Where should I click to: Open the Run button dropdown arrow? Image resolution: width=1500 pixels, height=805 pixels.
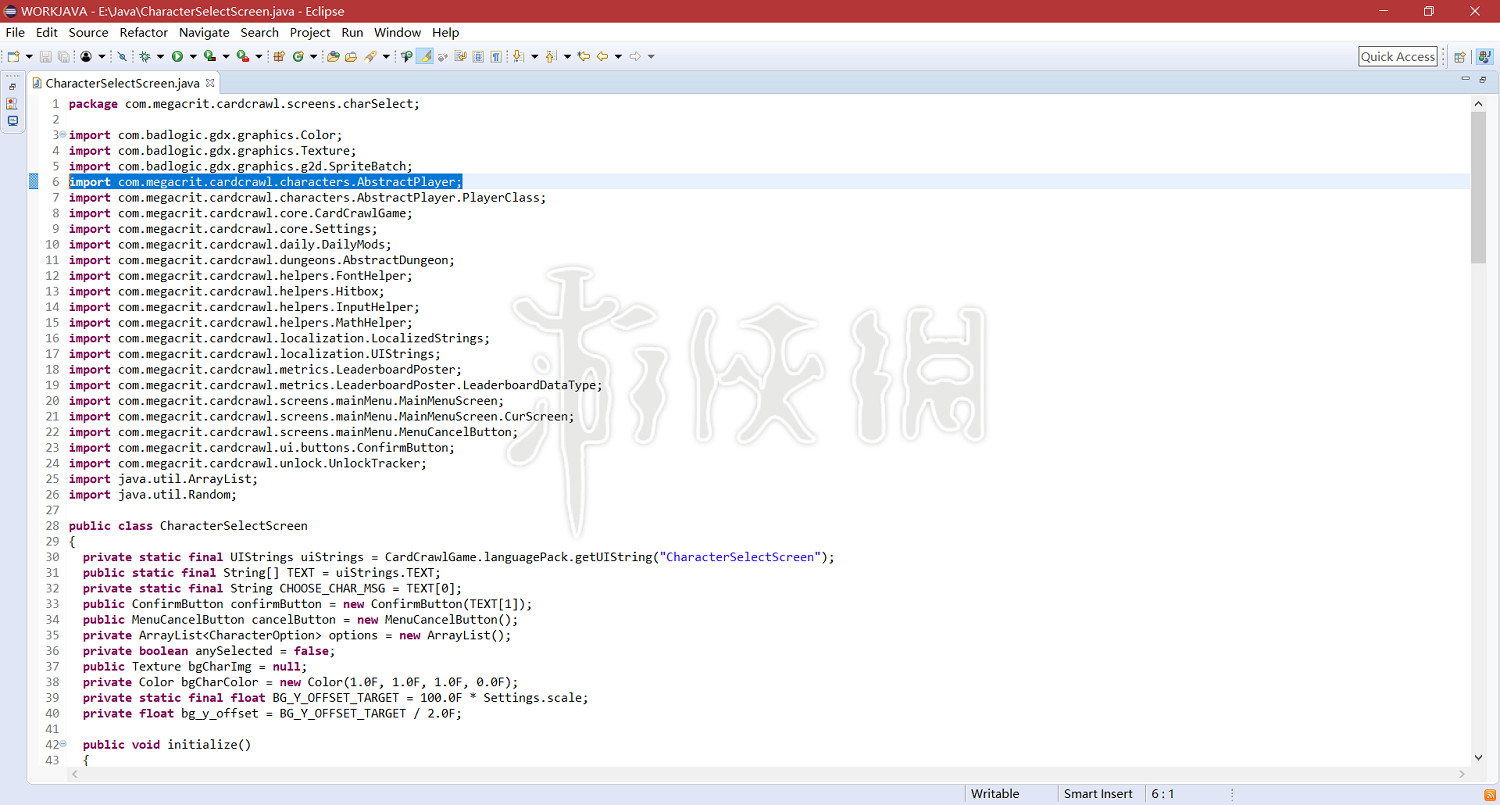pyautogui.click(x=192, y=57)
